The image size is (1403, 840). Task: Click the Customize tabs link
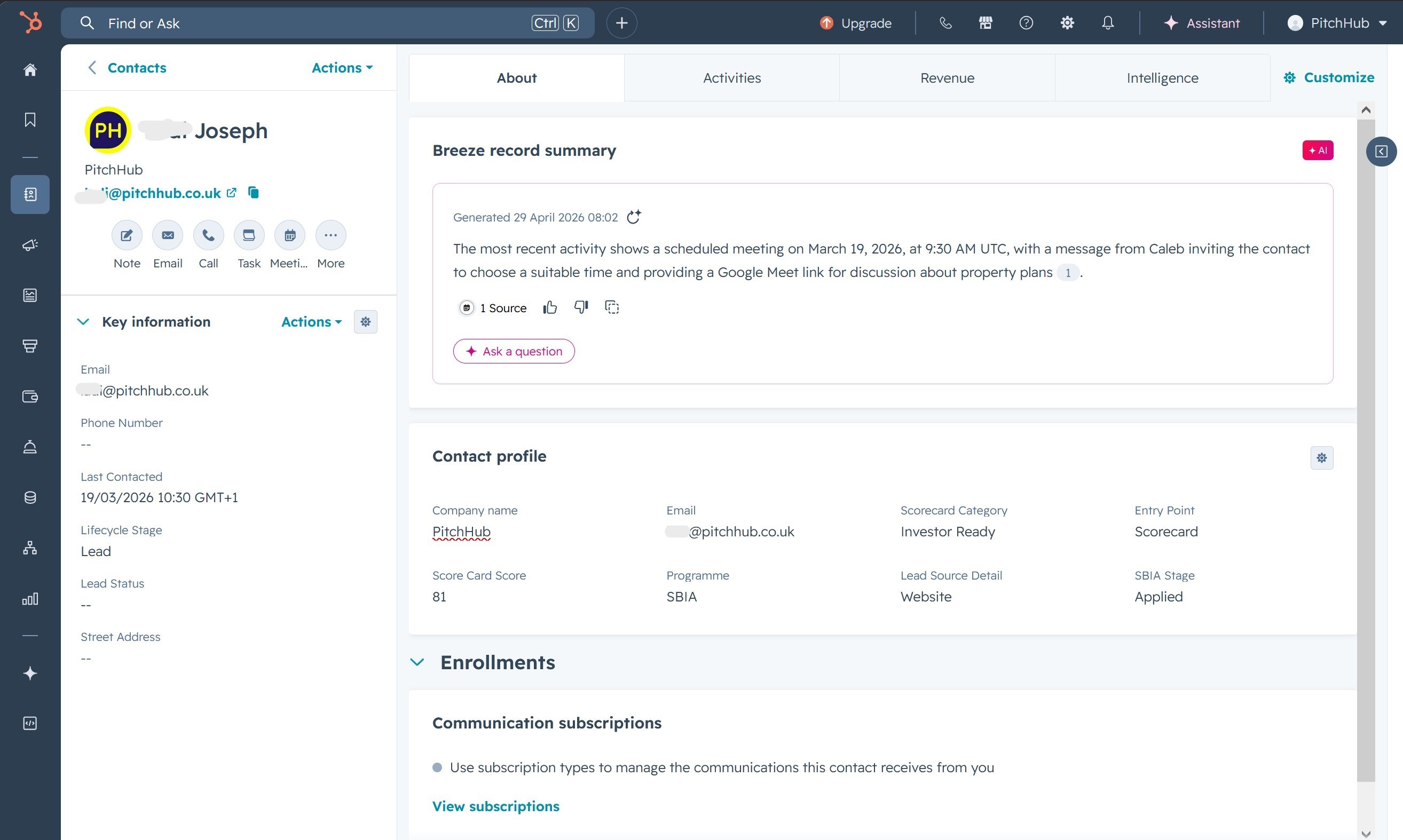pyautogui.click(x=1329, y=77)
